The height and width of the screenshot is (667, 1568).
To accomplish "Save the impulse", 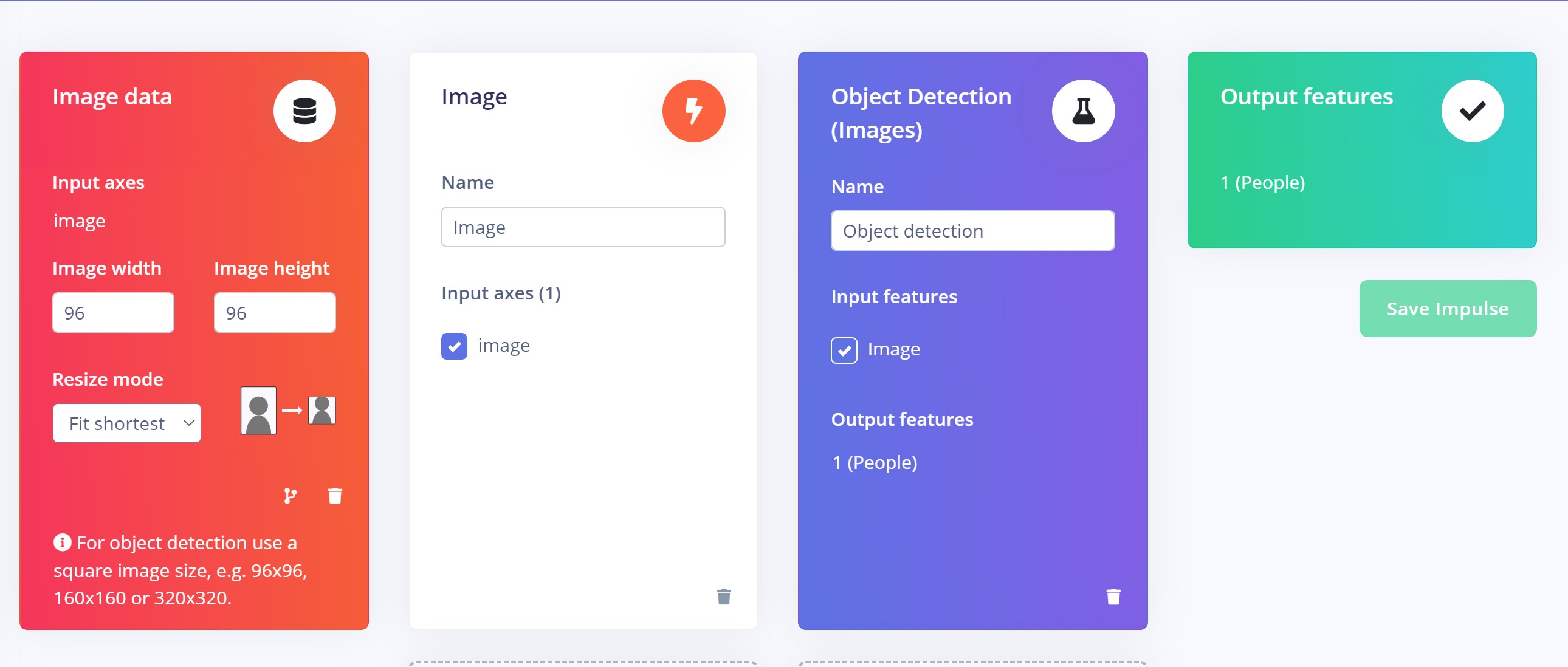I will pyautogui.click(x=1448, y=309).
